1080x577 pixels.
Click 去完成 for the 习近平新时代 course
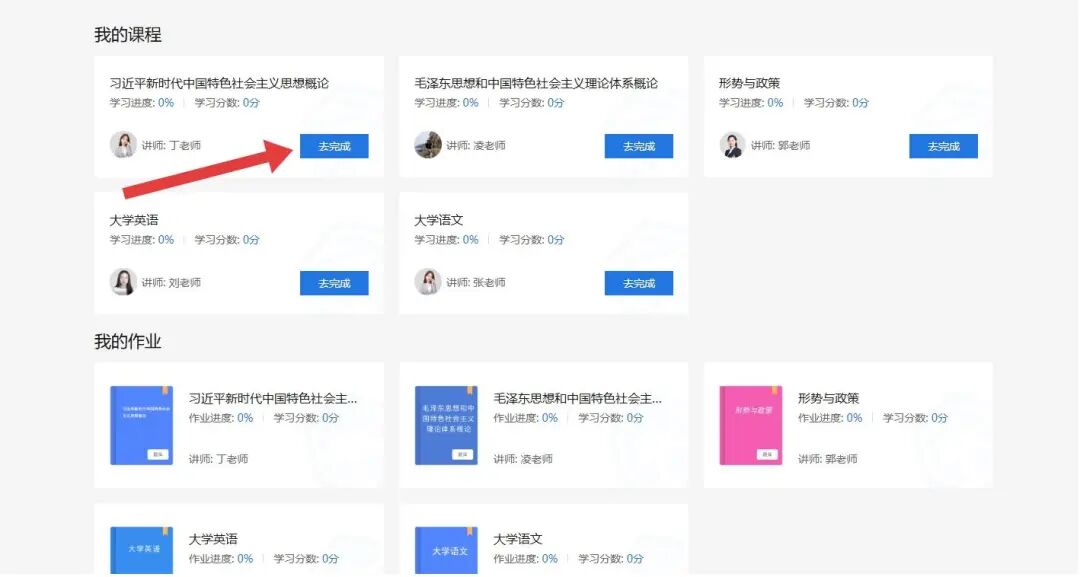[x=334, y=145]
